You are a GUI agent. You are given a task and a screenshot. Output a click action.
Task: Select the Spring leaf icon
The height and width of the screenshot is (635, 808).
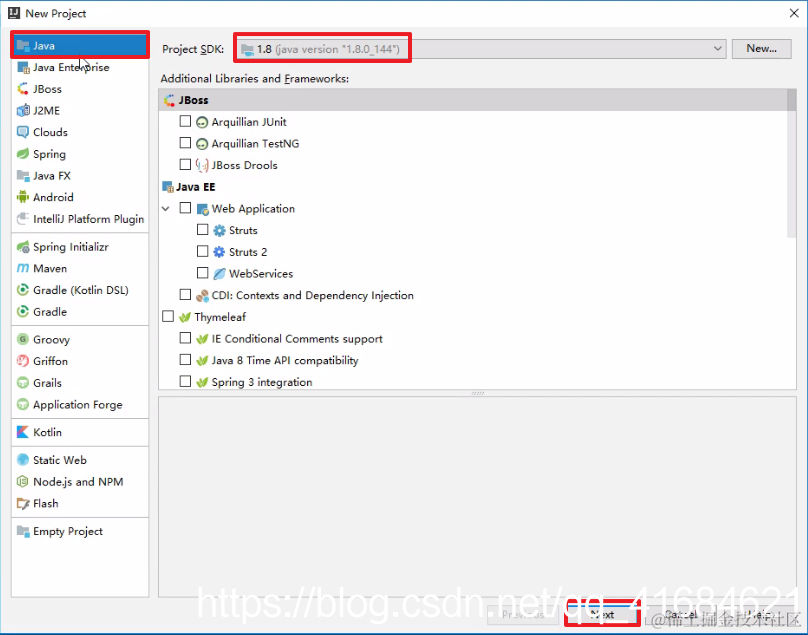[x=23, y=154]
